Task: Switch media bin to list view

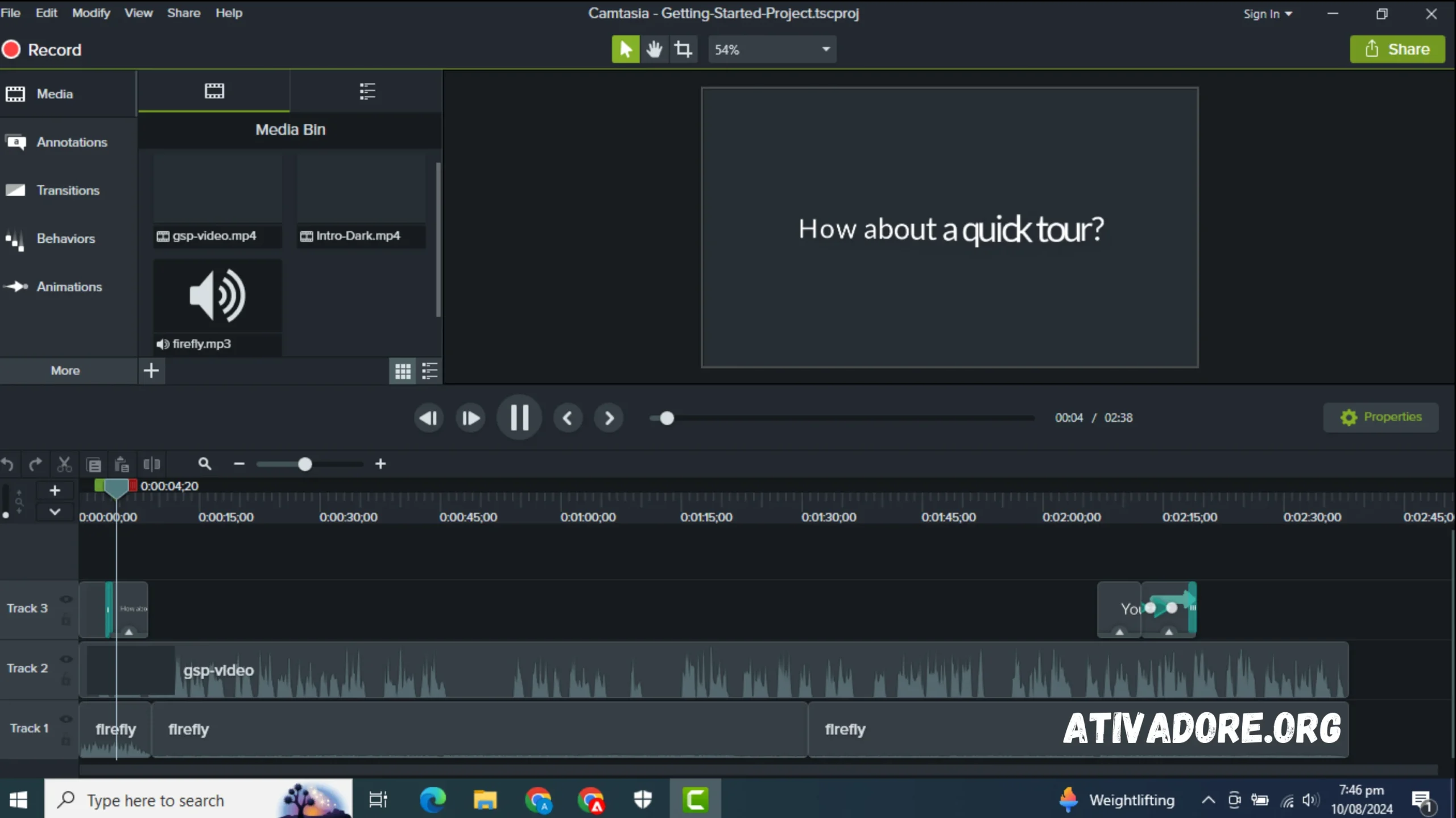Action: (x=429, y=371)
